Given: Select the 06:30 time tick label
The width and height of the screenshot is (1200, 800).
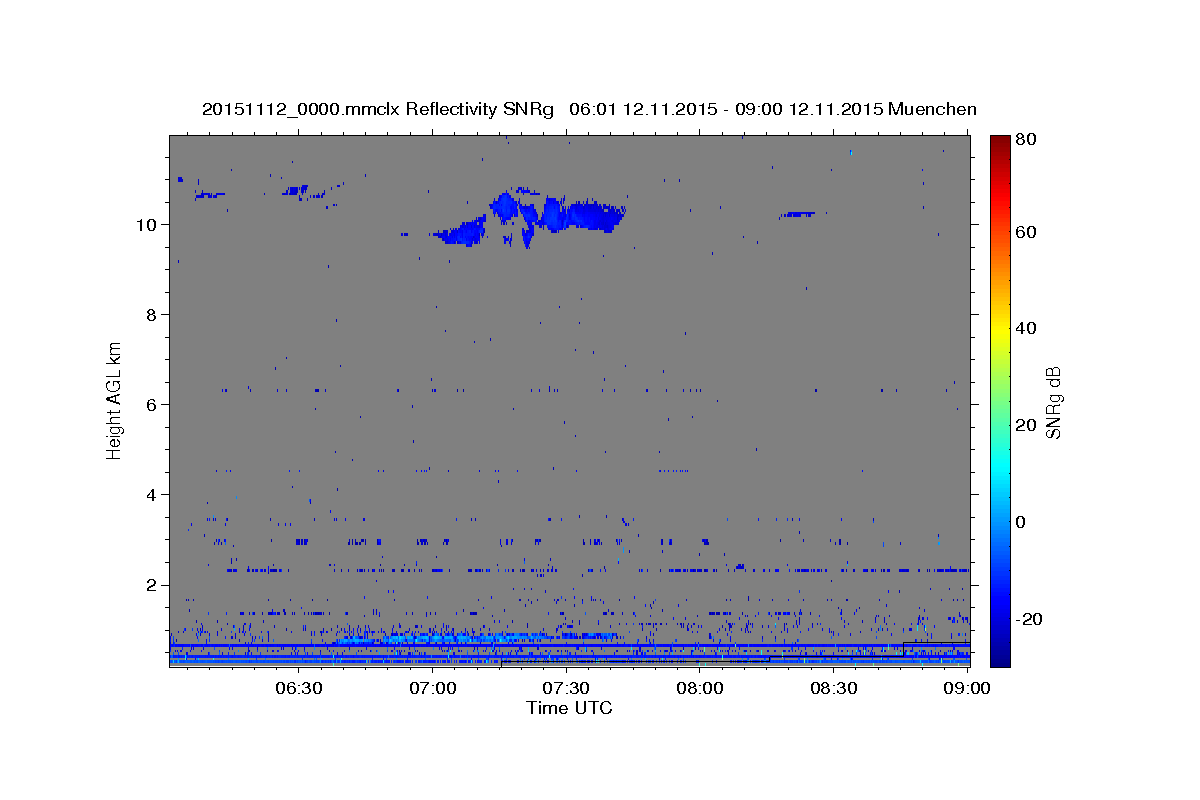Looking at the screenshot, I should [x=298, y=688].
